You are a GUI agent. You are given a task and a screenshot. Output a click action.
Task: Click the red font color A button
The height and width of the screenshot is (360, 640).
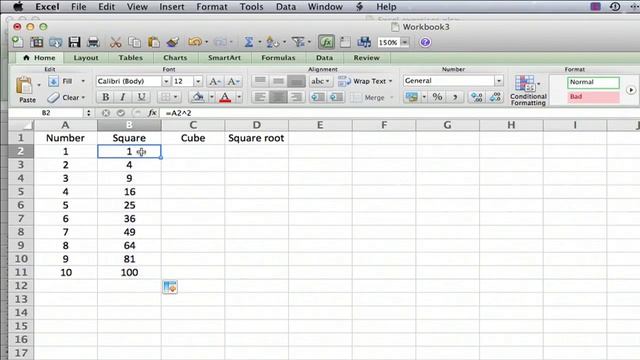(x=225, y=97)
